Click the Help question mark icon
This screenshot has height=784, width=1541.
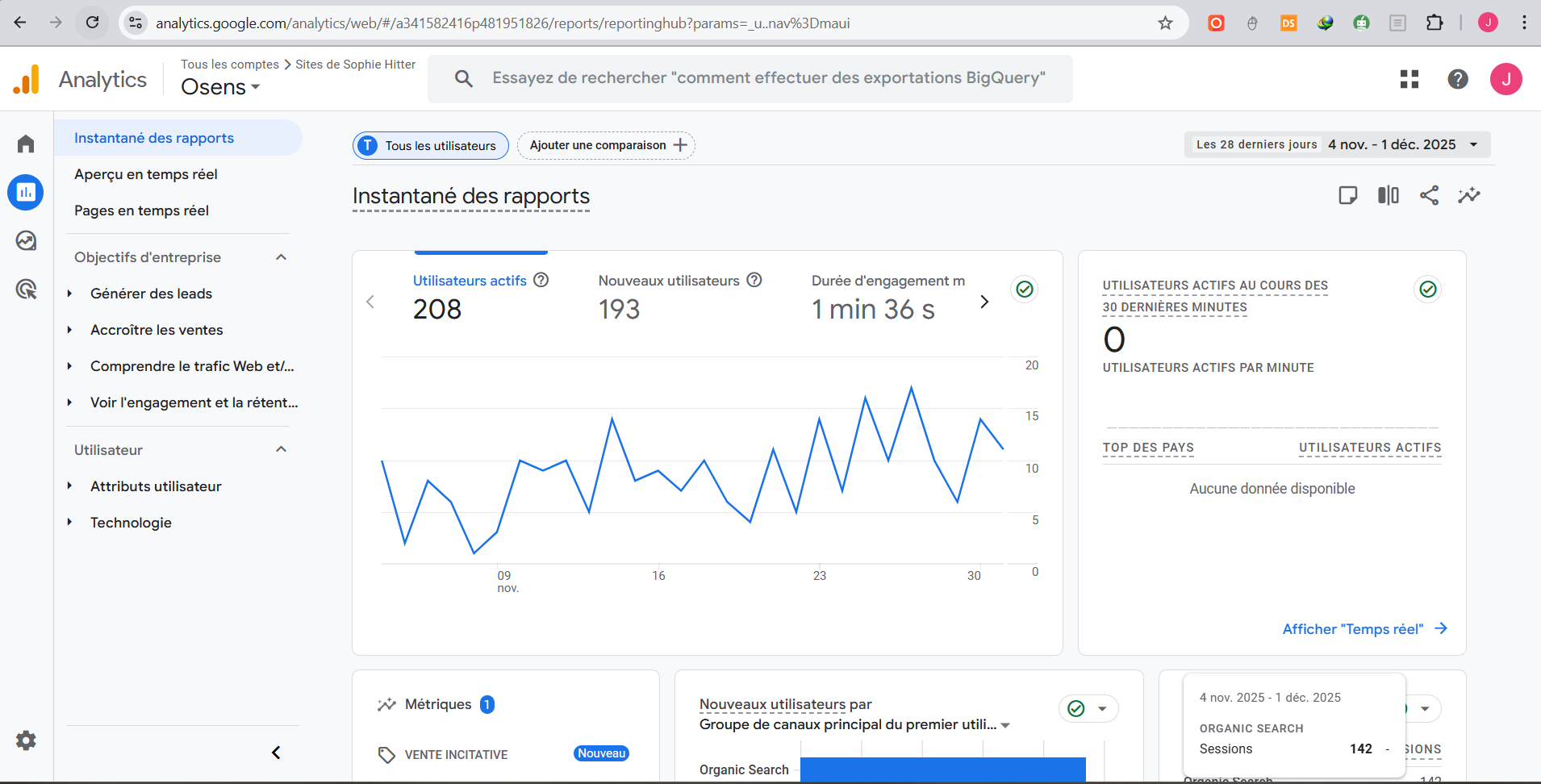coord(1457,79)
